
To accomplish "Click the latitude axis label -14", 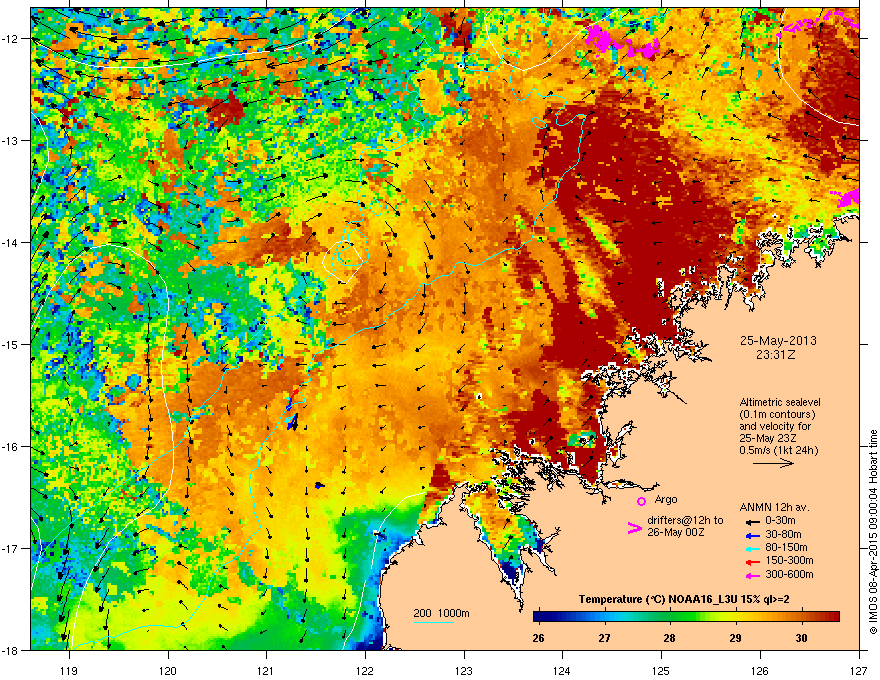I will tap(10, 242).
